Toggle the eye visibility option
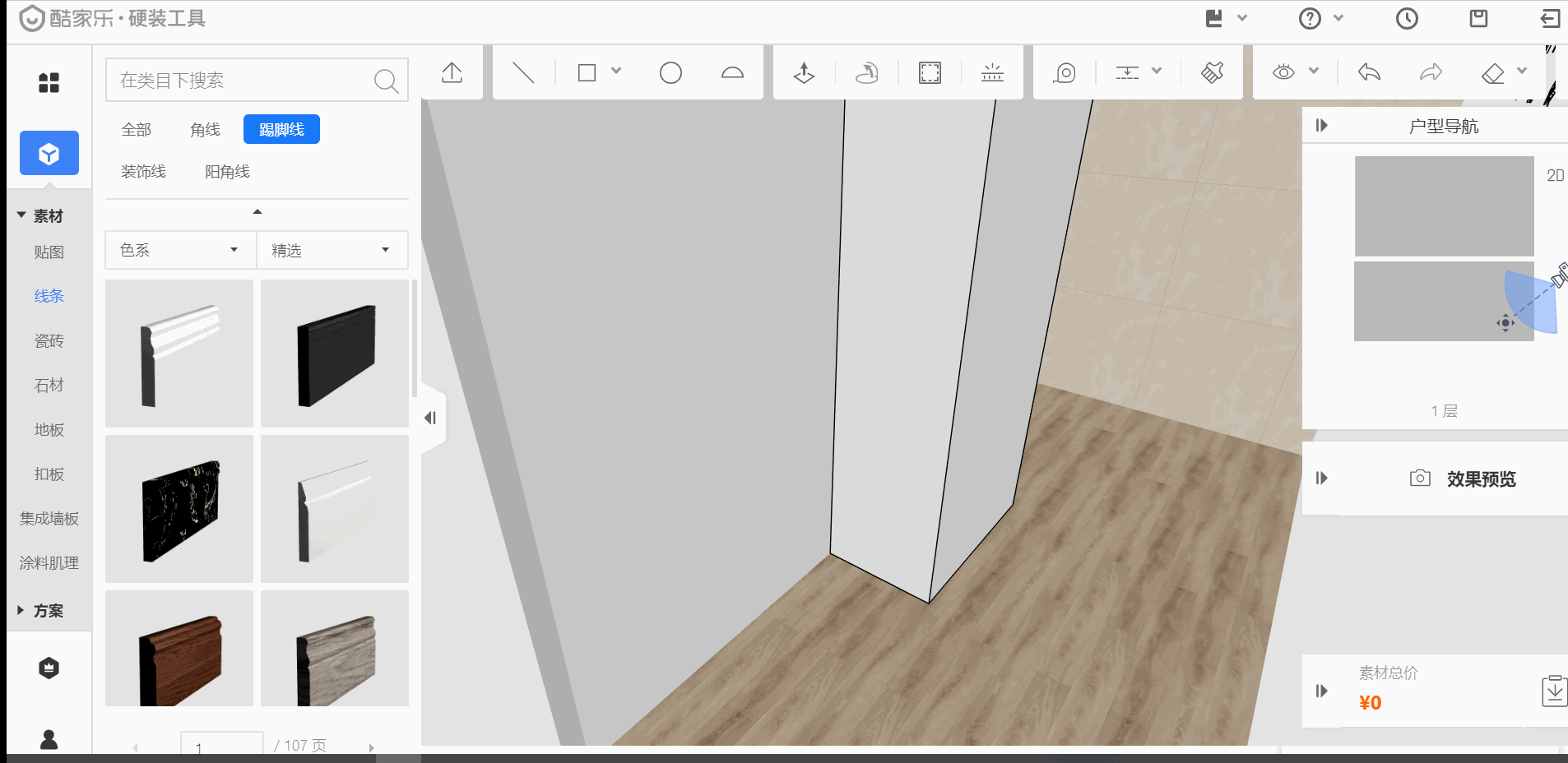This screenshot has width=1568, height=763. pos(1283,73)
